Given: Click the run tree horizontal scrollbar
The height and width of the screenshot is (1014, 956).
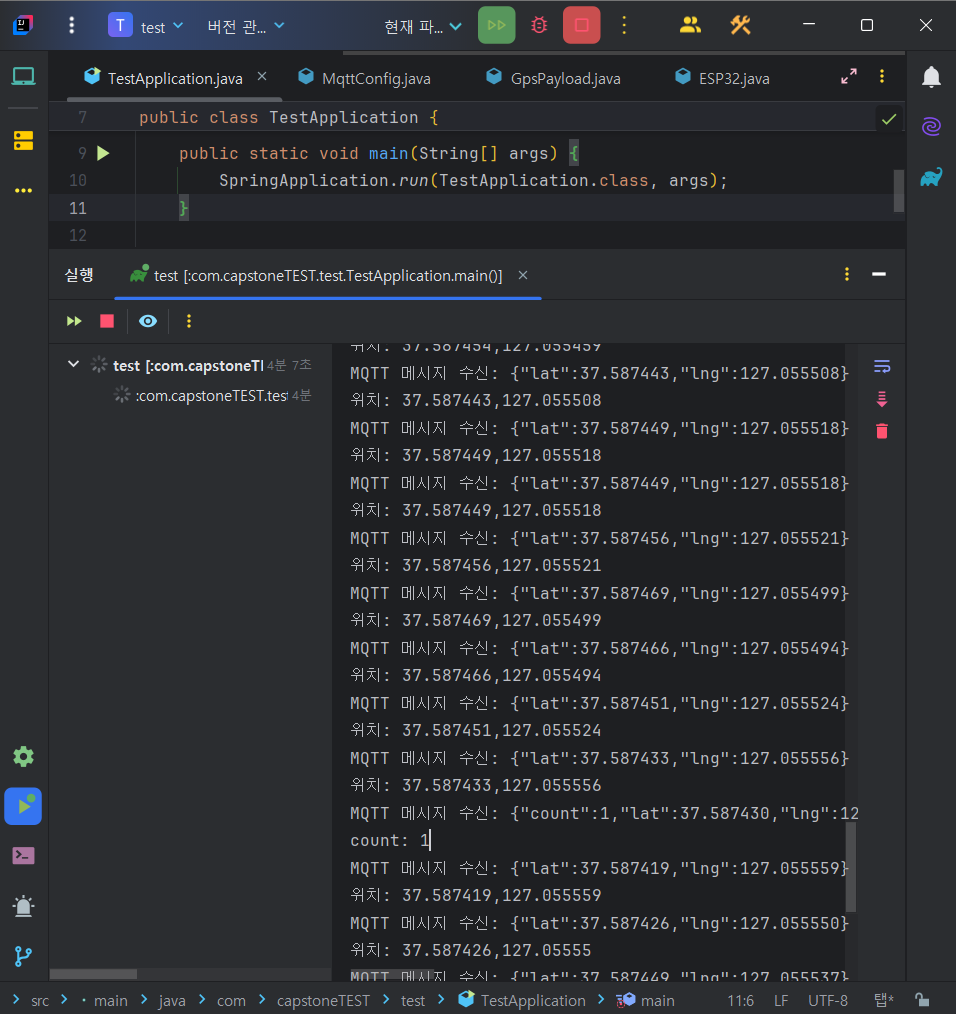Looking at the screenshot, I should point(93,974).
